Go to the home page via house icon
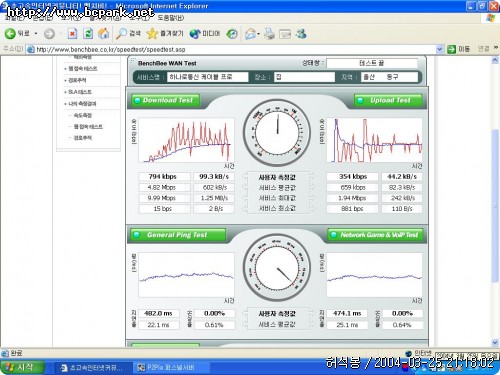 point(104,33)
